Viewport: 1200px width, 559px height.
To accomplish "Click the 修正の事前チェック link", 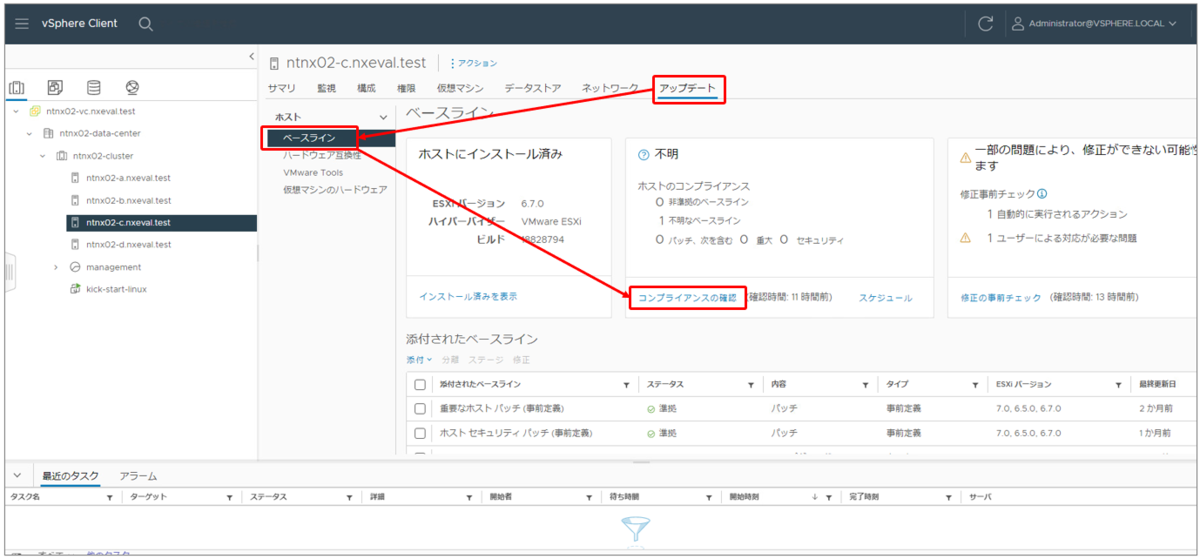I will tap(1000, 298).
